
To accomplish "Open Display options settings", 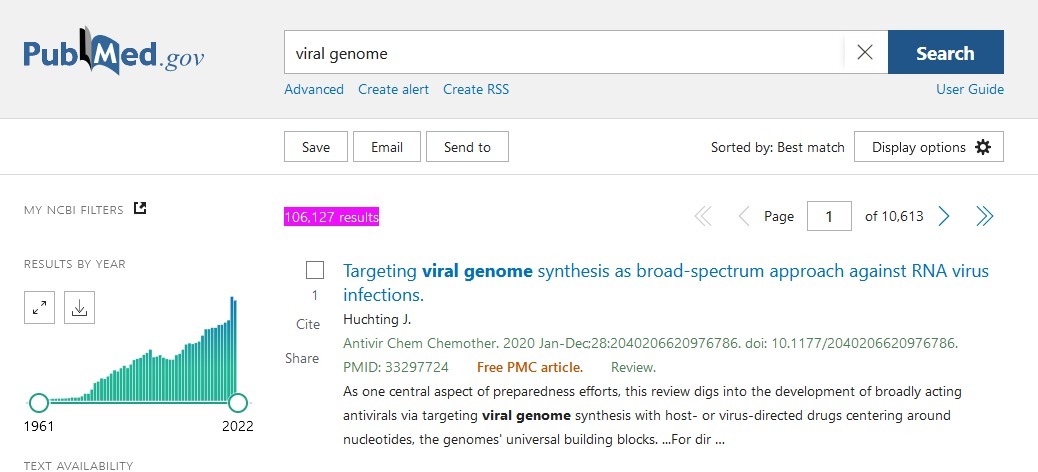I will coord(929,147).
